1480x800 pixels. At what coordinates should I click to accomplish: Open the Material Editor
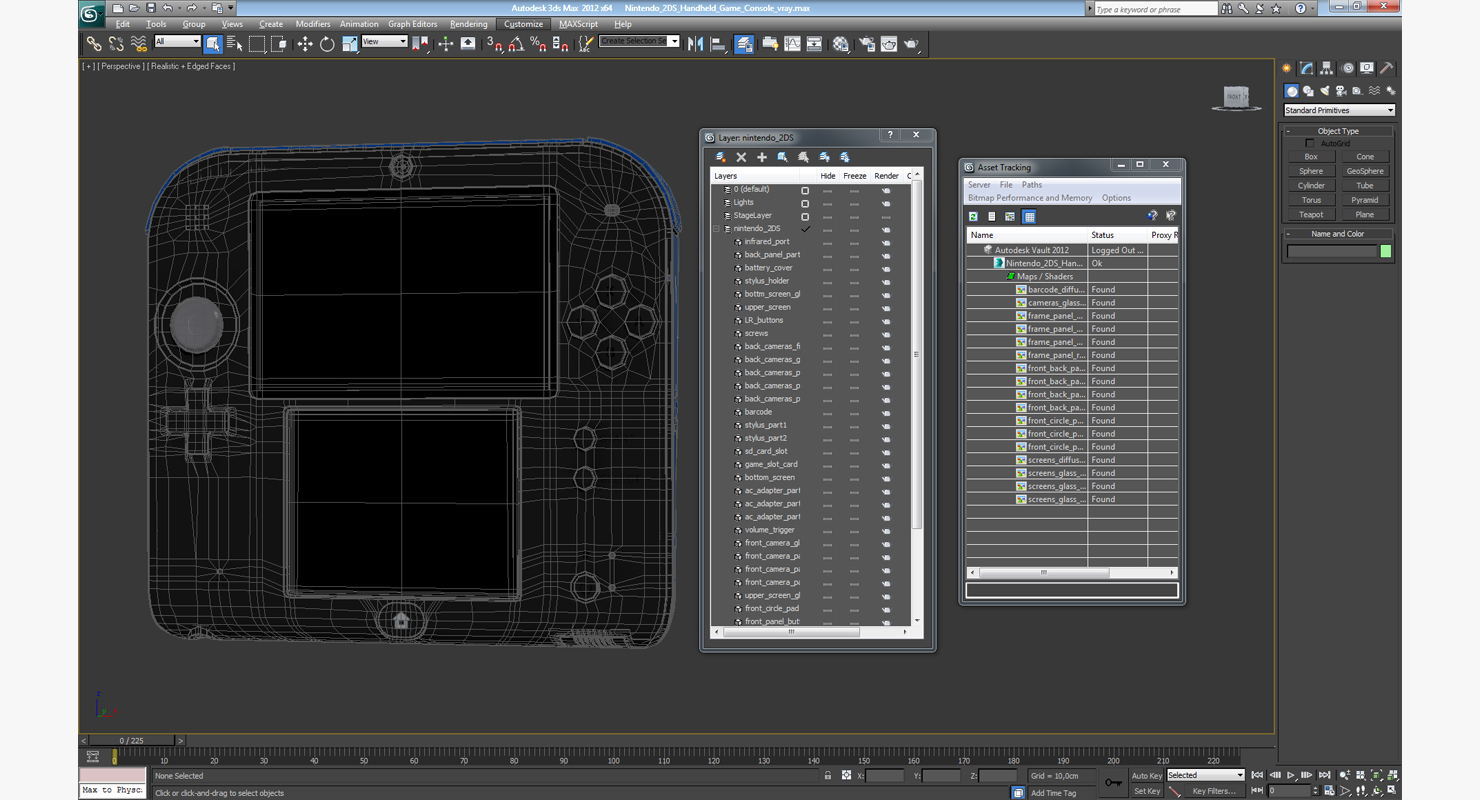click(x=841, y=44)
